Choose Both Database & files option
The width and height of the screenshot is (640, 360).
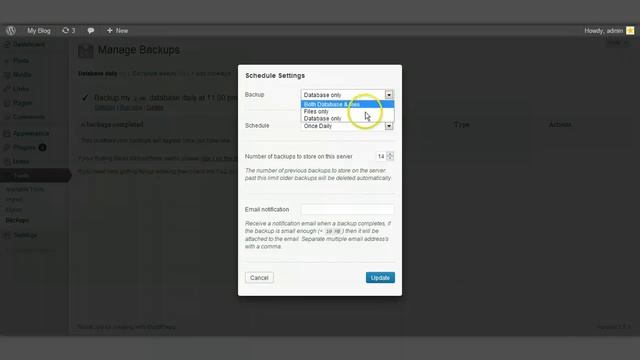(347, 104)
